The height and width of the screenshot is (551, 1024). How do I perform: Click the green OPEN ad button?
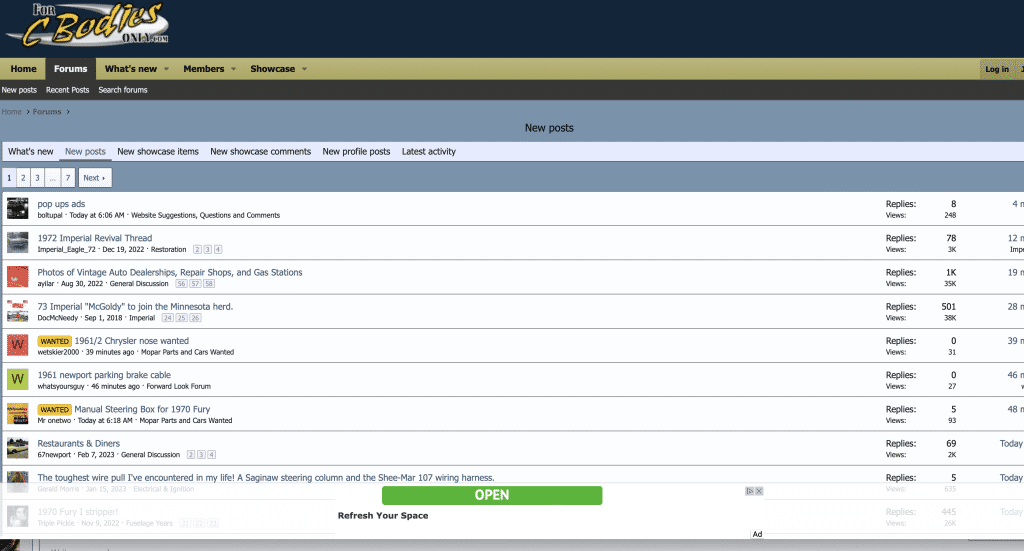tap(492, 495)
